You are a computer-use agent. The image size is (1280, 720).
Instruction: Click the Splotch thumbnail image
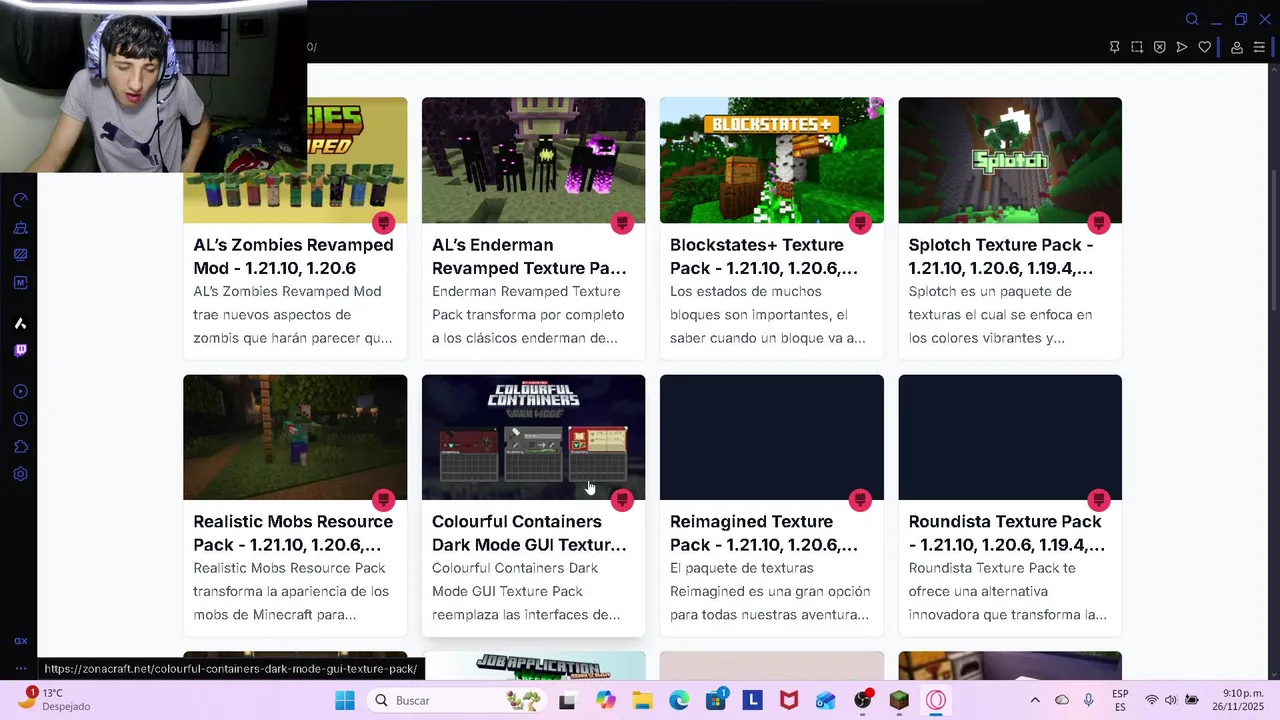(x=1010, y=160)
